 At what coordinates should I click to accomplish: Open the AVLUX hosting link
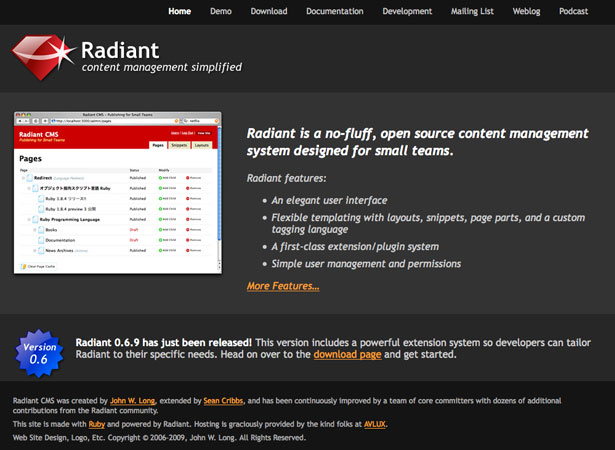[x=375, y=424]
